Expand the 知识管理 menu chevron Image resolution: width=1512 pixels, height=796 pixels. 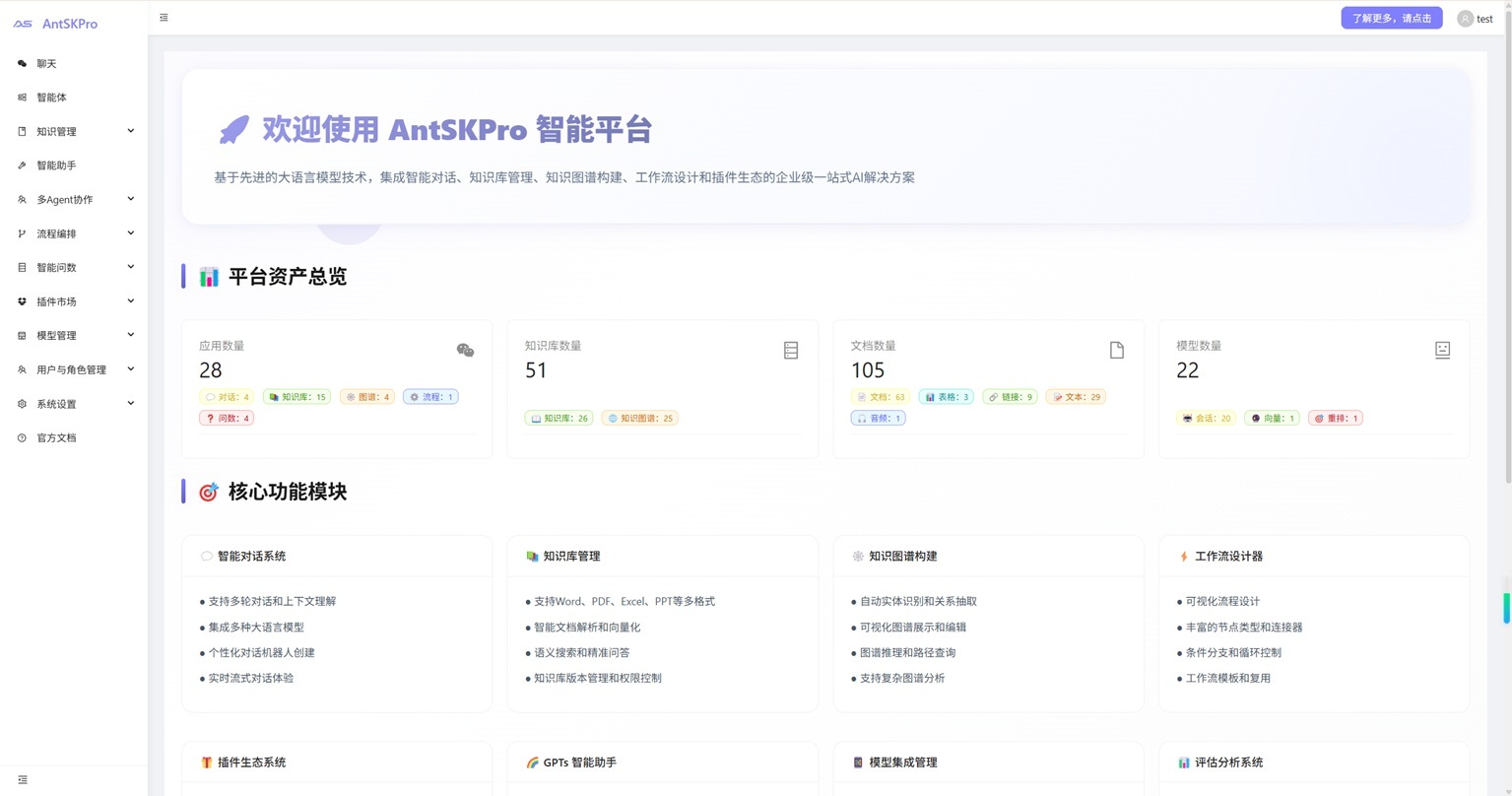pyautogui.click(x=130, y=130)
